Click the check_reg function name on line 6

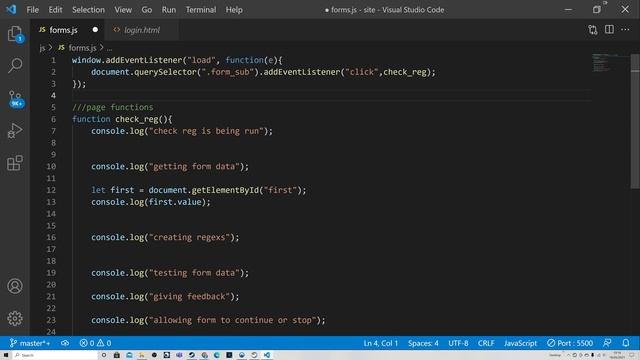click(136, 119)
